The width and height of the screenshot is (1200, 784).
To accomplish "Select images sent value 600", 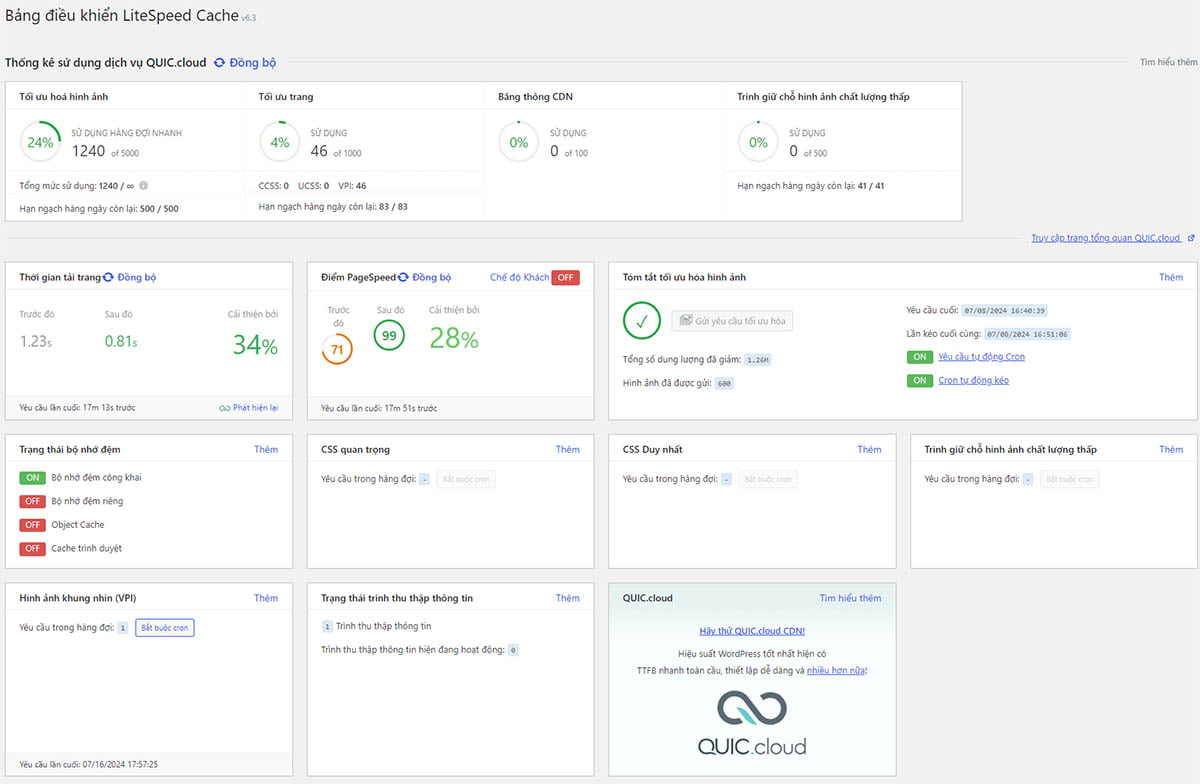I will point(724,384).
